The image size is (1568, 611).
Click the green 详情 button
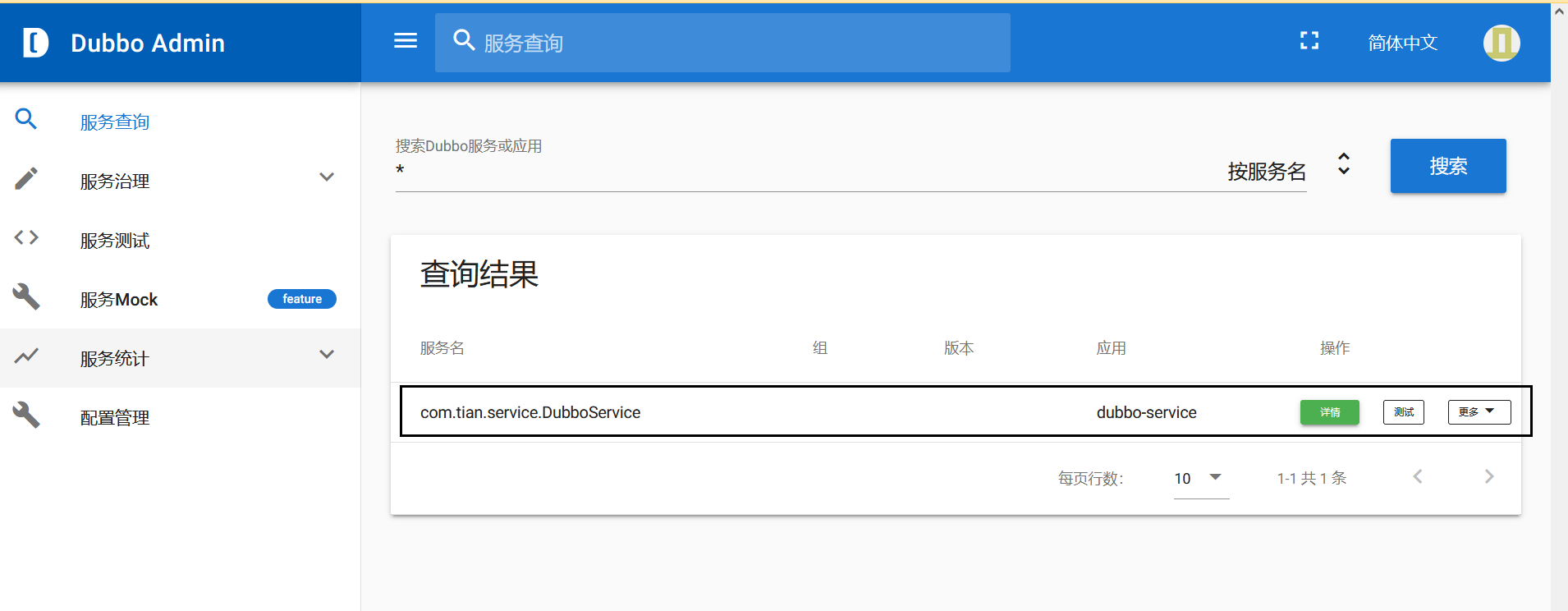point(1330,412)
